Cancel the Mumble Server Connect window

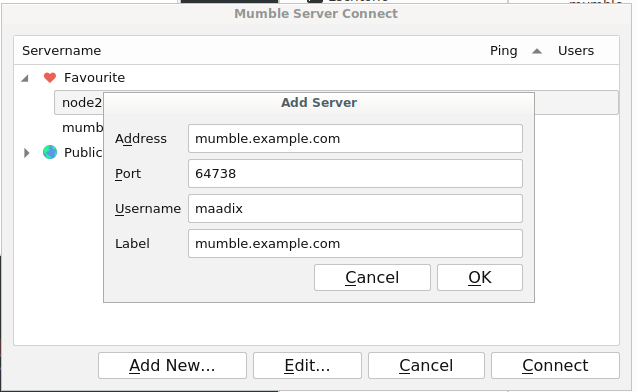pyautogui.click(x=426, y=366)
